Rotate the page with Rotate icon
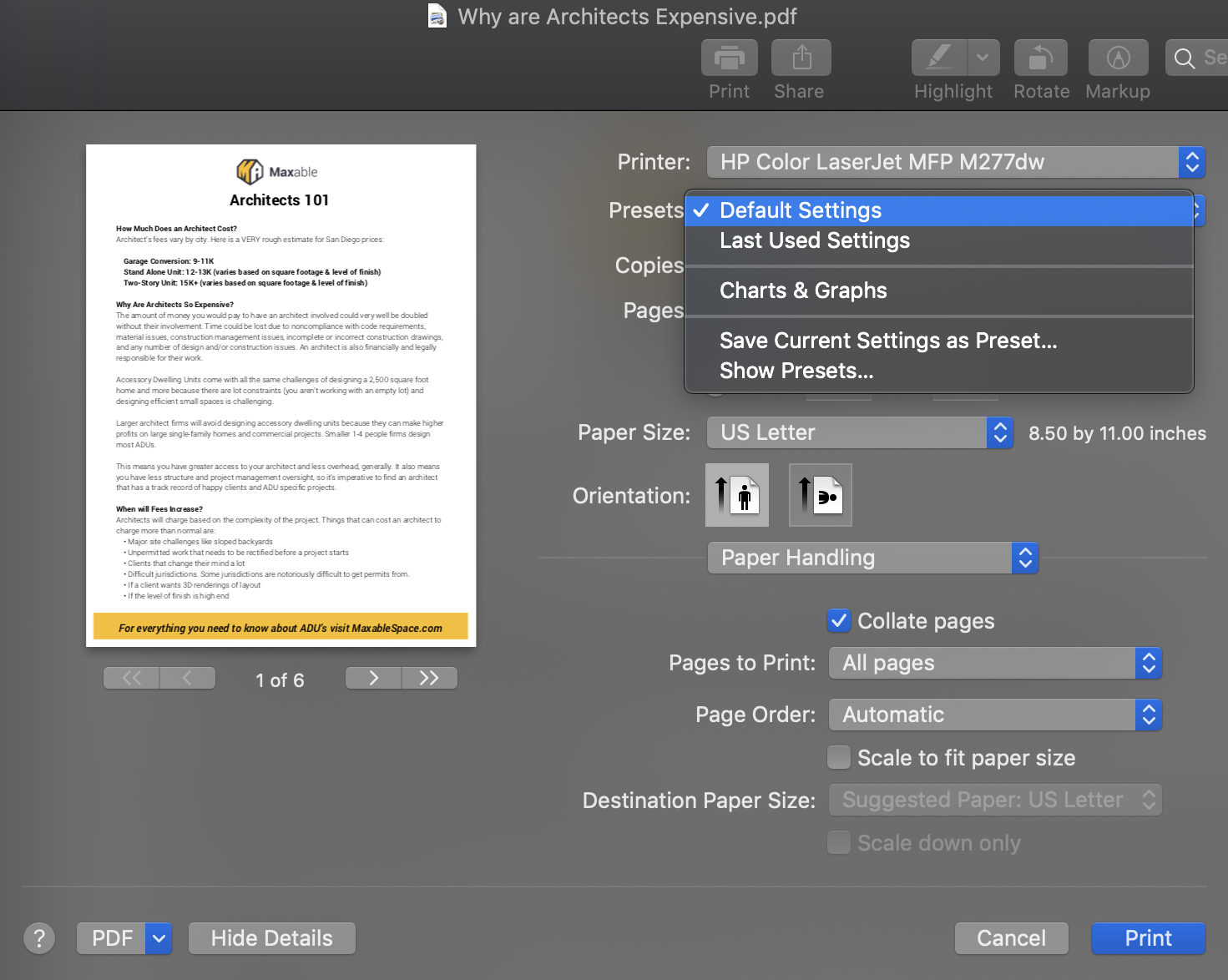1228x980 pixels. coord(1041,58)
